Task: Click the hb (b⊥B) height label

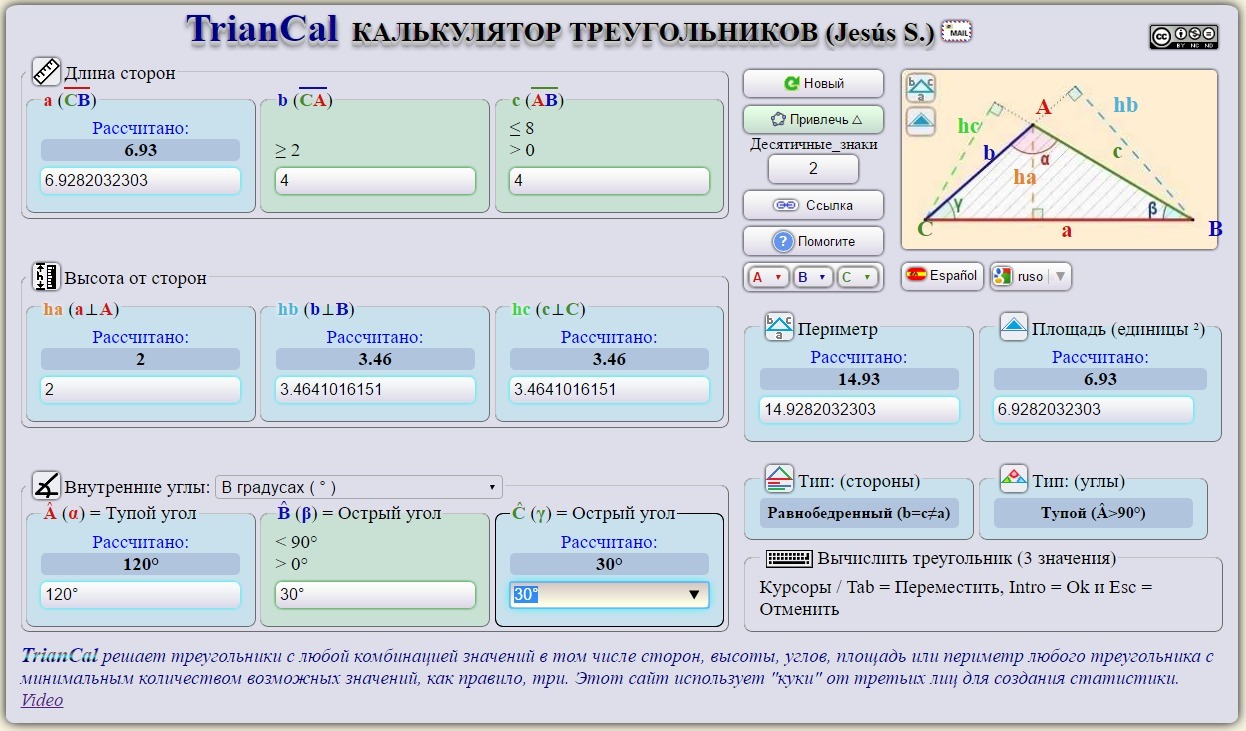Action: (x=316, y=309)
